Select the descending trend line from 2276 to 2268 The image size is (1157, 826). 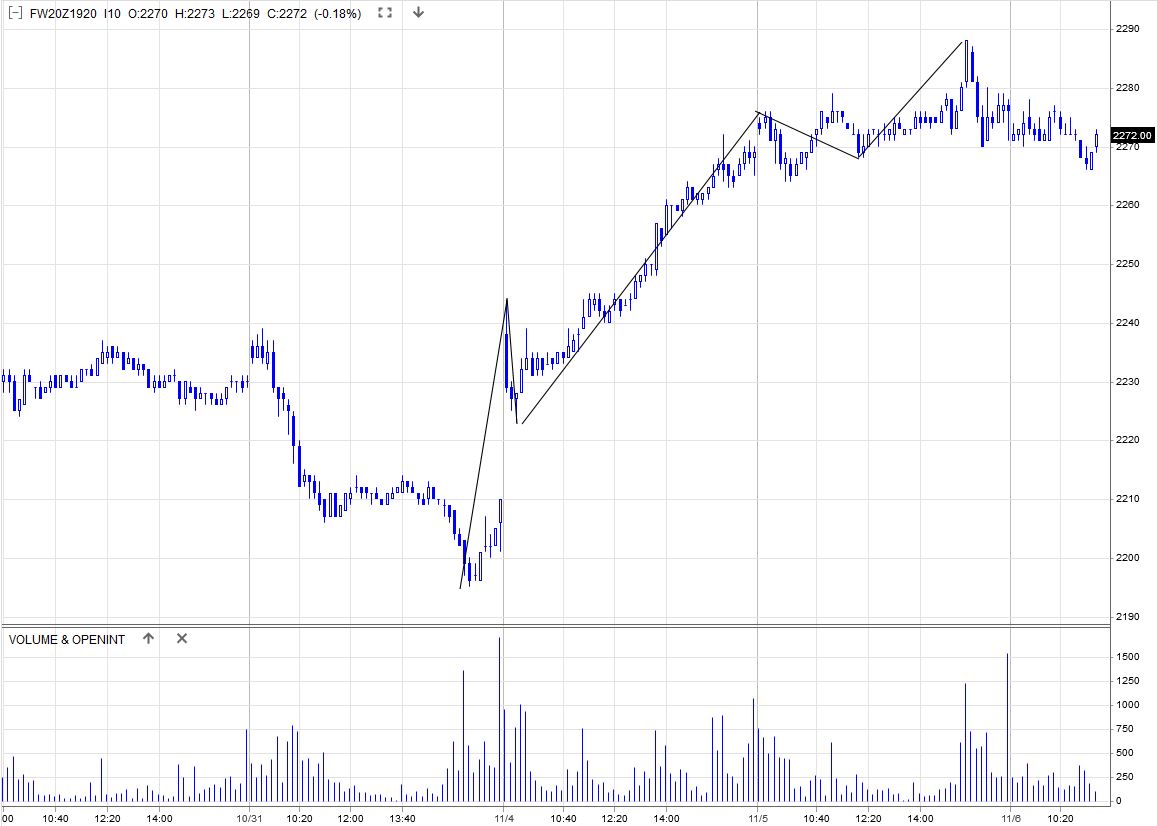809,135
